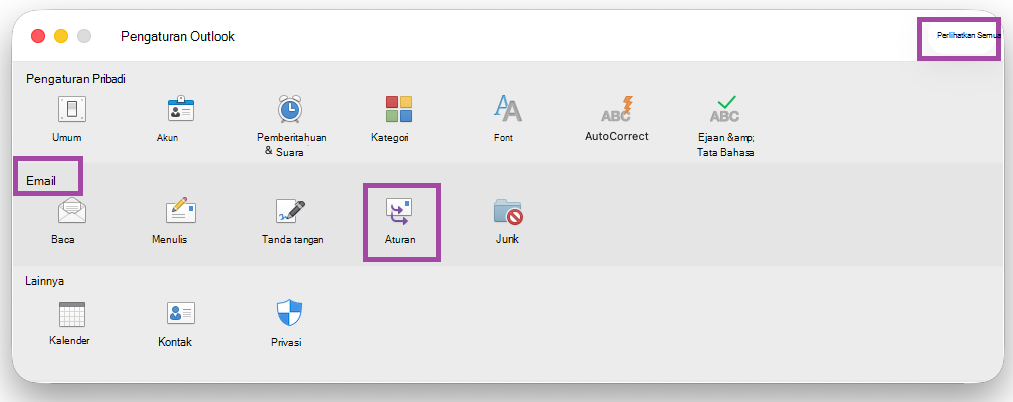This screenshot has width=1013, height=402.
Task: Click the Perlihatkan Semua button
Action: [x=963, y=36]
